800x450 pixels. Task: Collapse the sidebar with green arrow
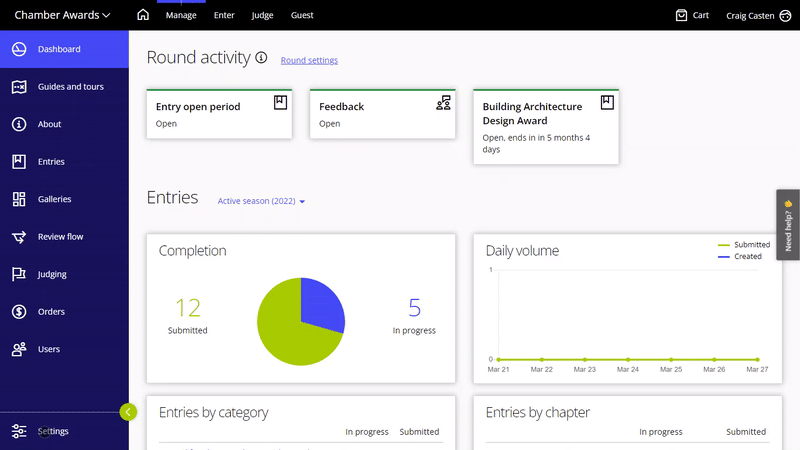[x=127, y=411]
